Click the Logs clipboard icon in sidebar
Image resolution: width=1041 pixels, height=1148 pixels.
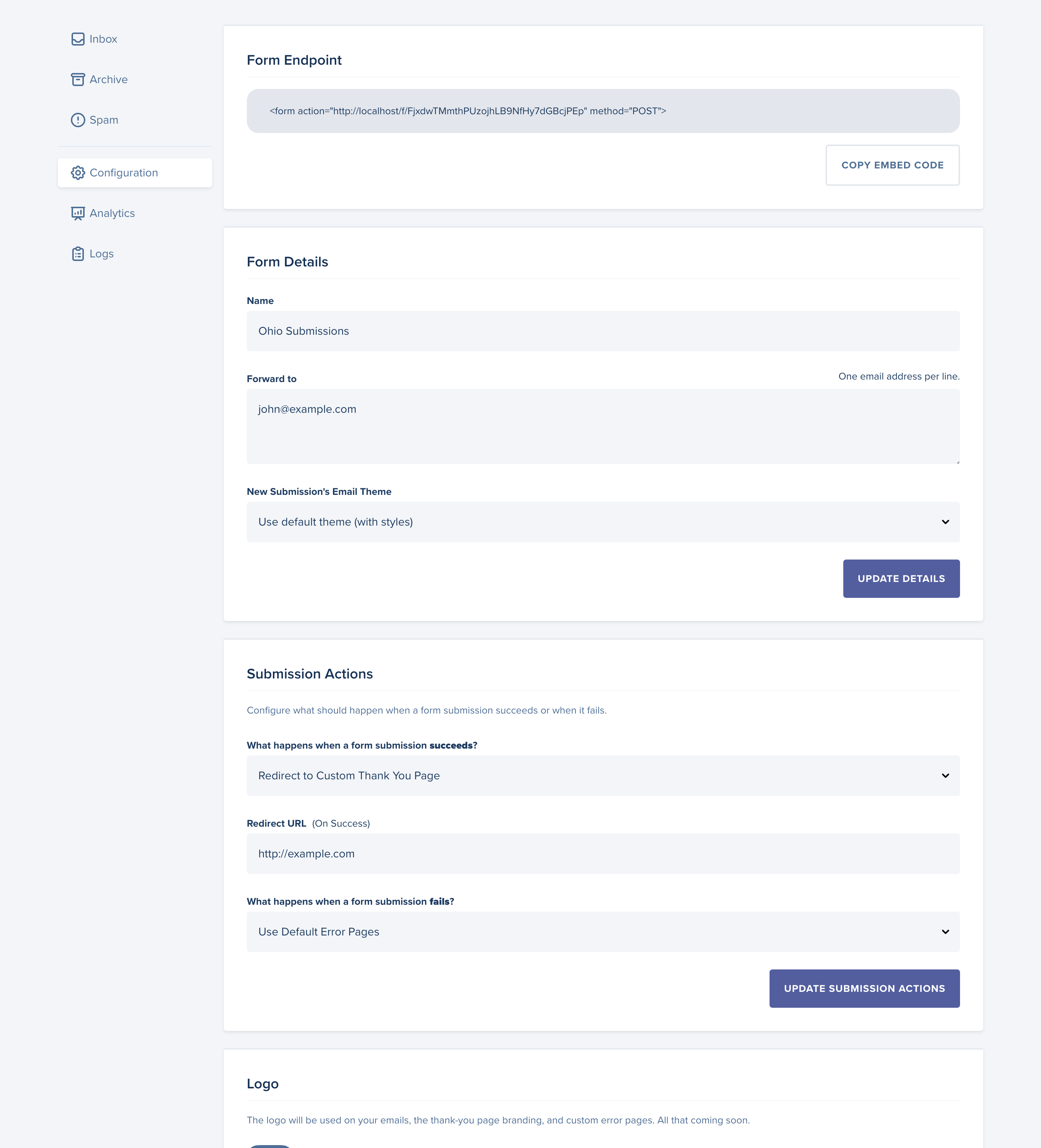(78, 253)
